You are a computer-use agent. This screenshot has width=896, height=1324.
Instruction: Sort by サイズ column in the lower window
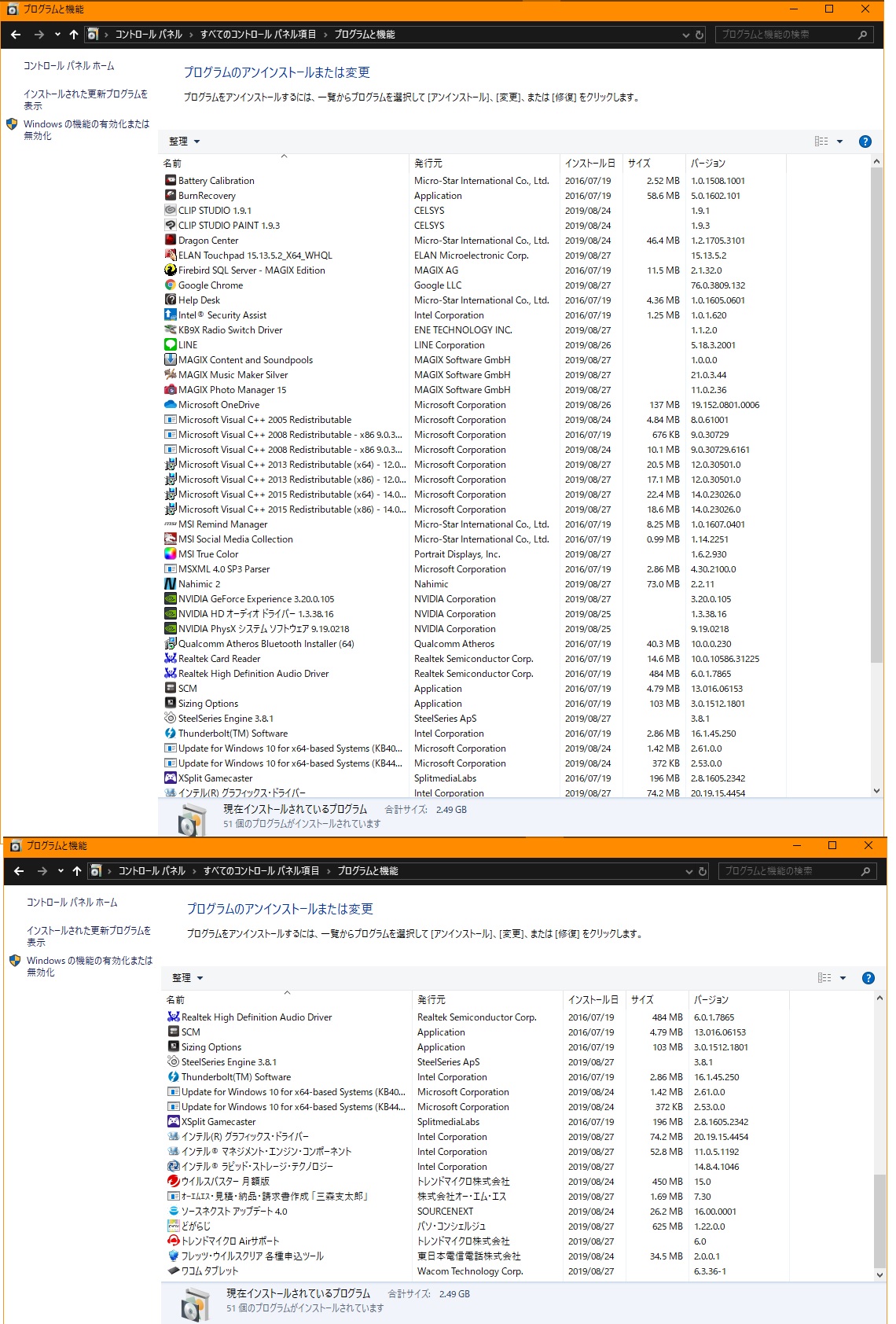657,1000
